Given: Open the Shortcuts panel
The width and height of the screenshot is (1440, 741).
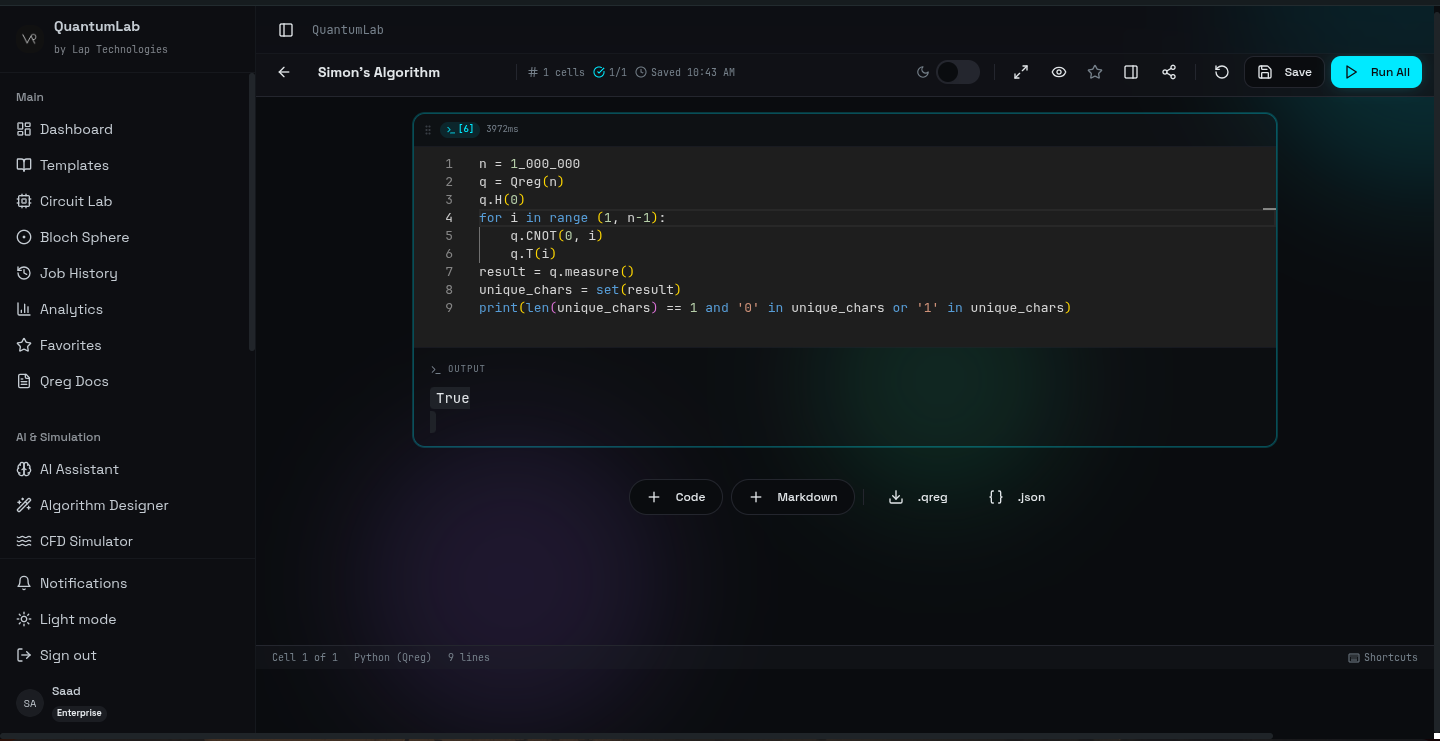Looking at the screenshot, I should 1383,657.
